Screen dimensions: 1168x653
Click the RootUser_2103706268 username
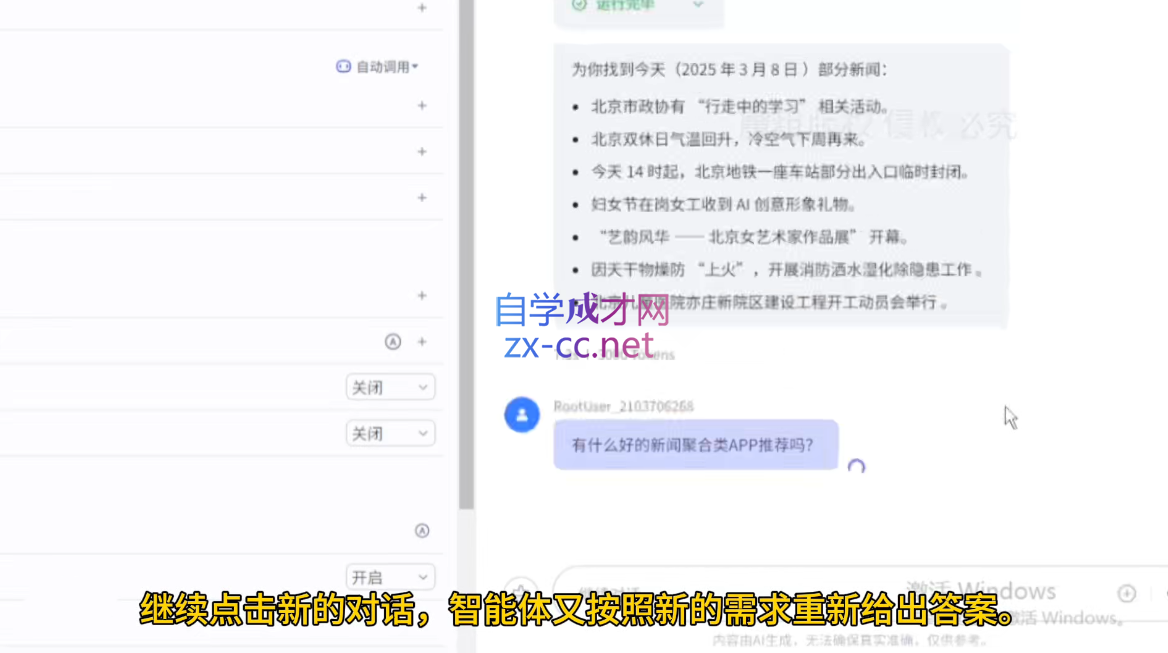623,406
